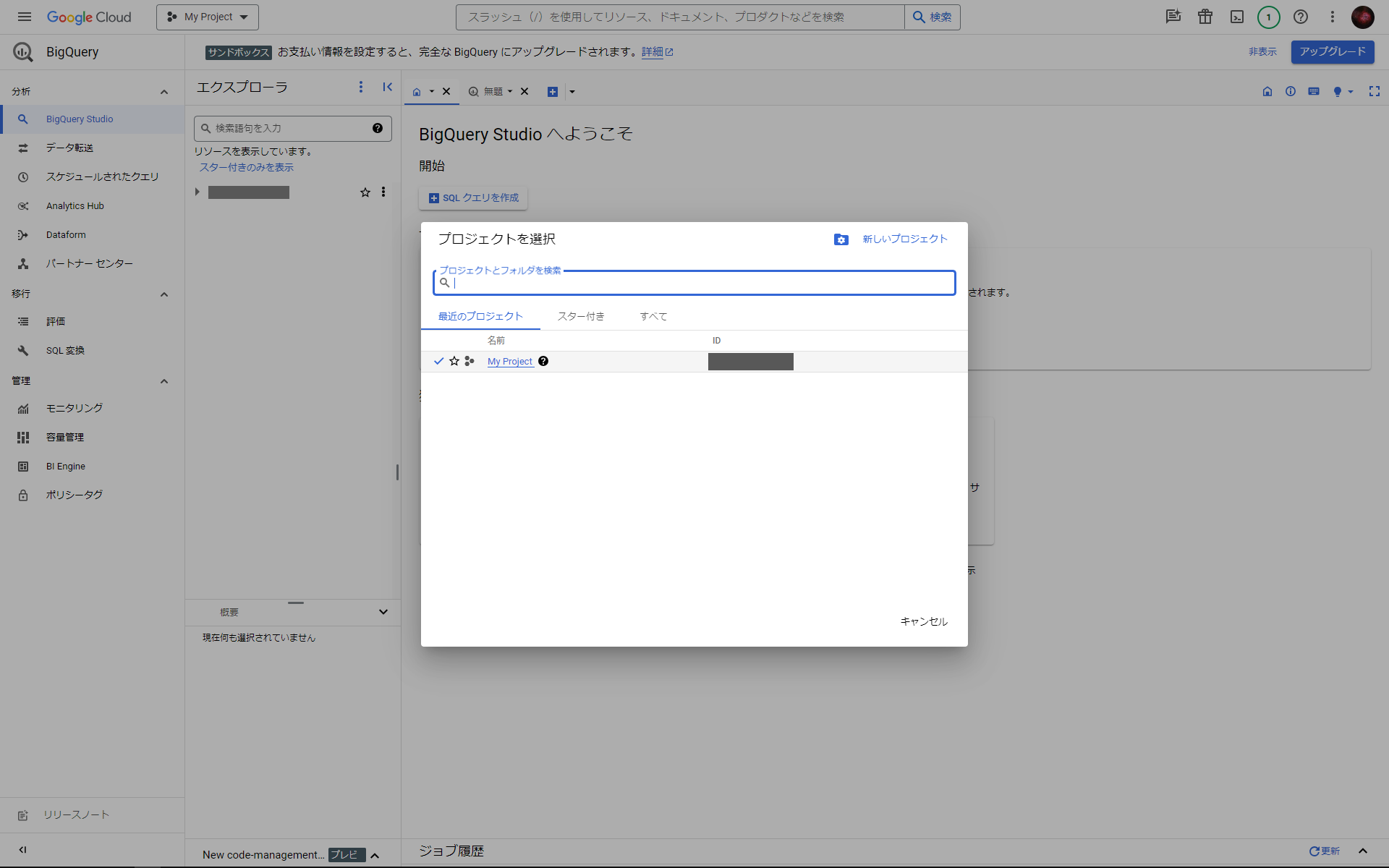Click the SQL クエリを作成 button
The image size is (1389, 868).
click(x=473, y=197)
